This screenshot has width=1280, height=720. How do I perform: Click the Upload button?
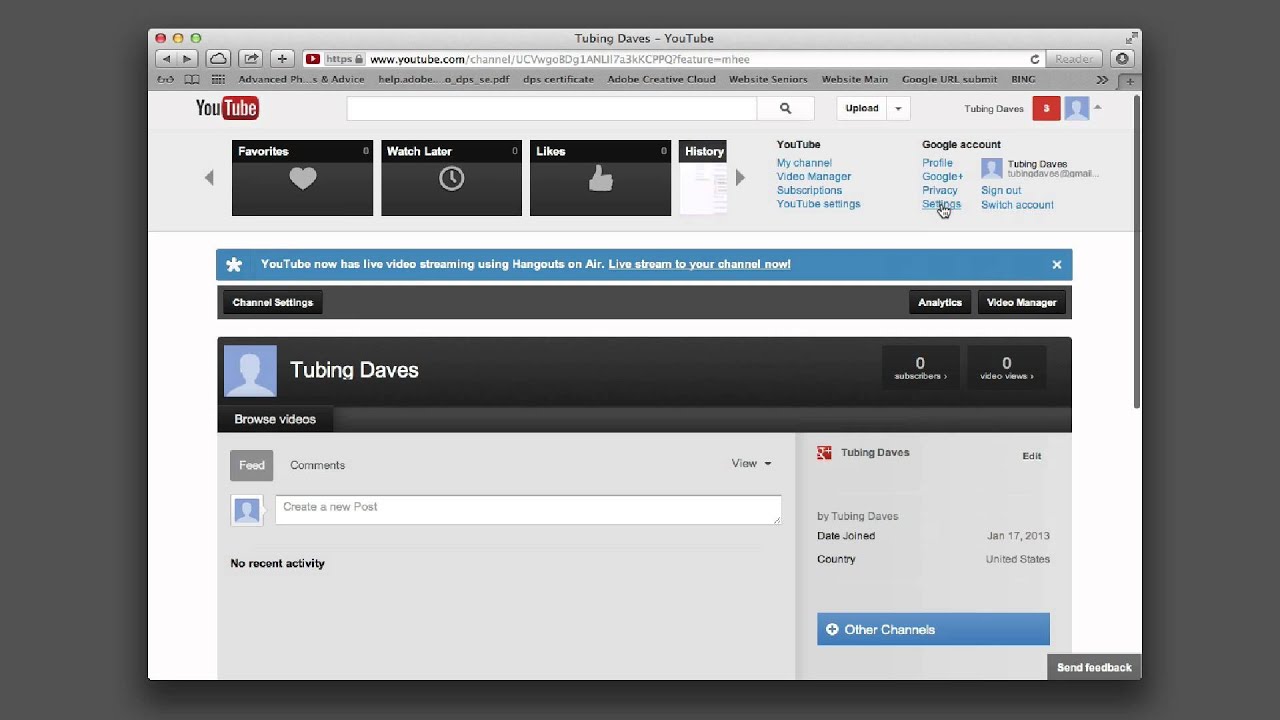tap(862, 108)
